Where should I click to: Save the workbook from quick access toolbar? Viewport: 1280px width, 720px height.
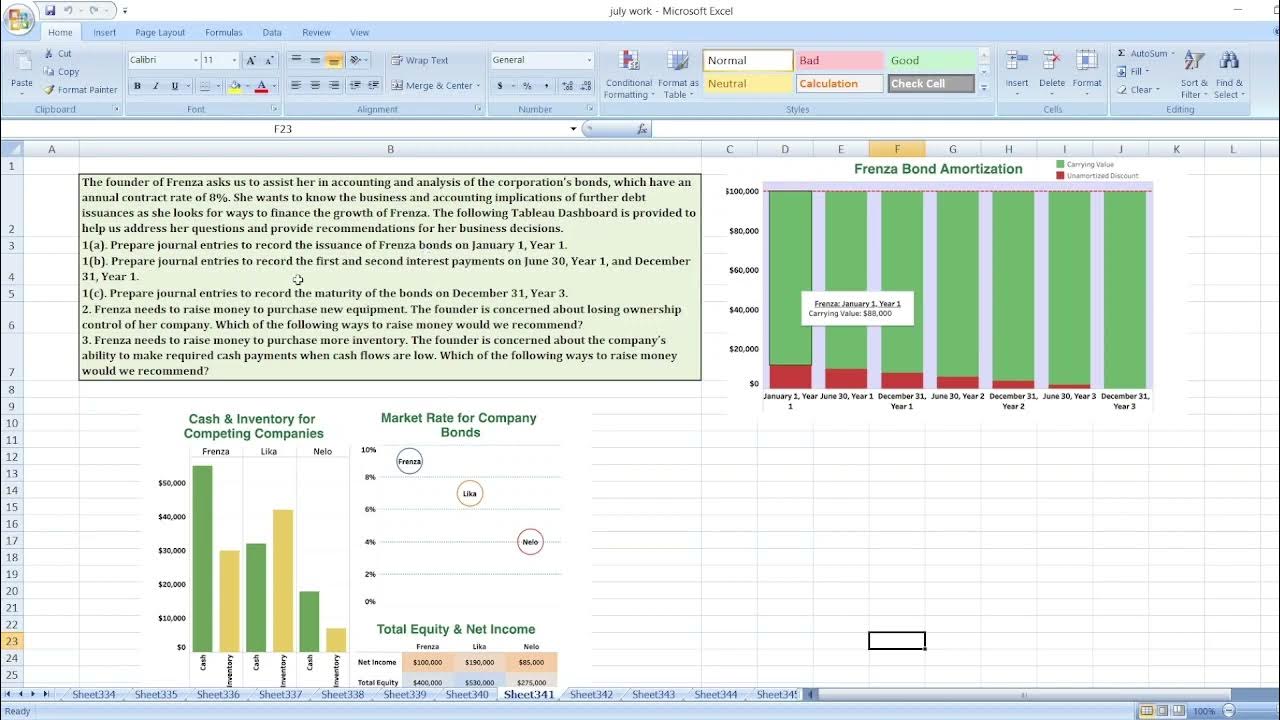pyautogui.click(x=50, y=11)
